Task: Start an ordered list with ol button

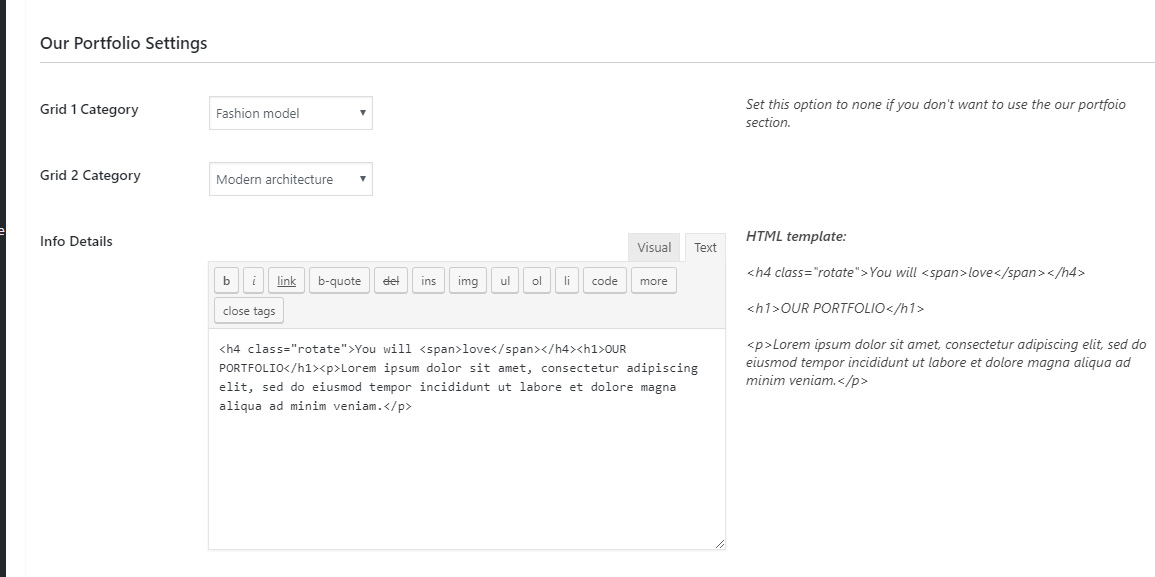Action: 537,281
